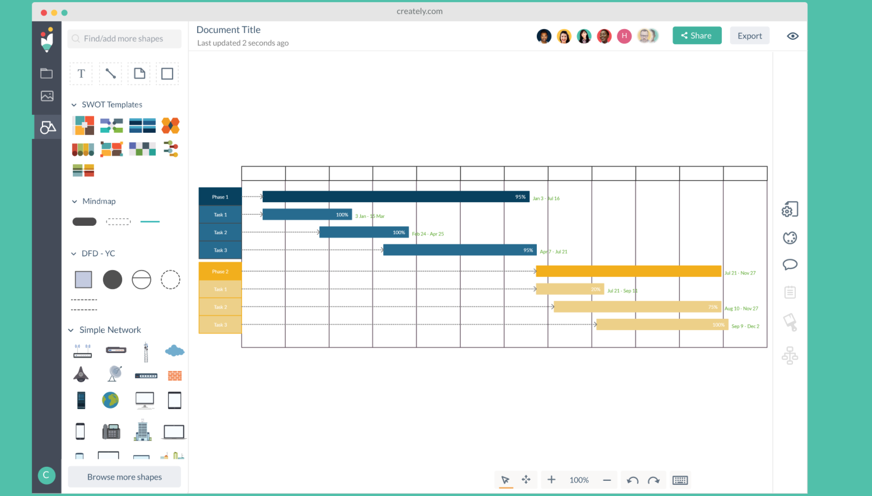Select the Phase 2 orange Gantt bar
Image resolution: width=872 pixels, height=496 pixels.
pos(628,271)
